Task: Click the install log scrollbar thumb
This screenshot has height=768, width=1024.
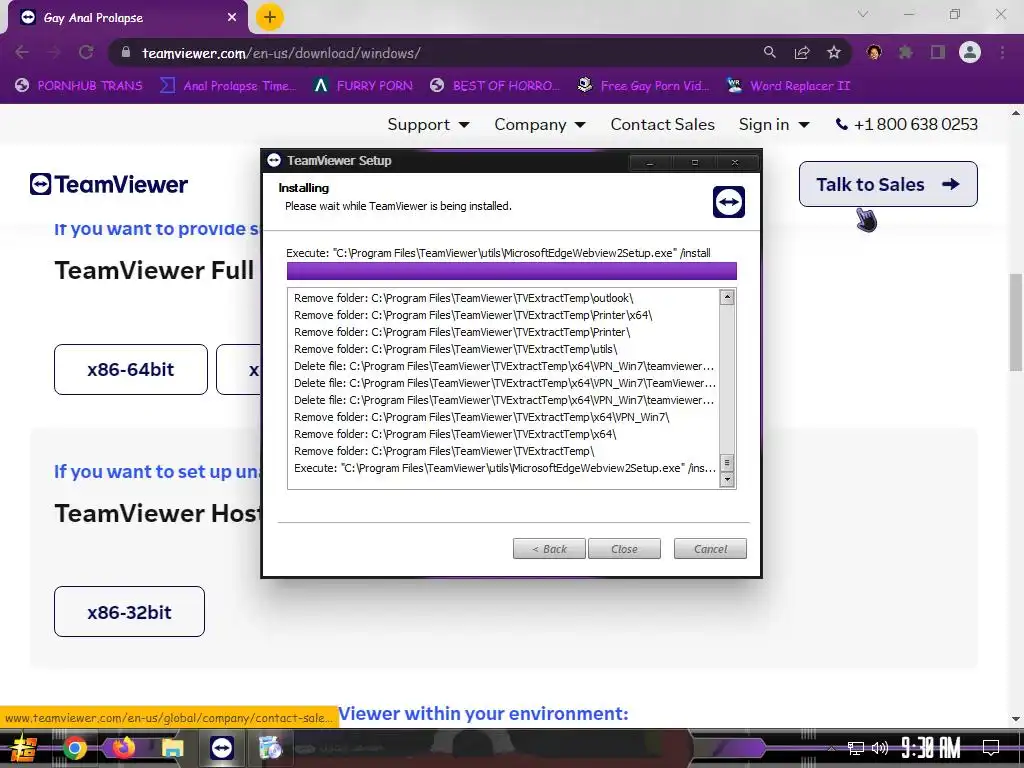Action: pos(727,463)
